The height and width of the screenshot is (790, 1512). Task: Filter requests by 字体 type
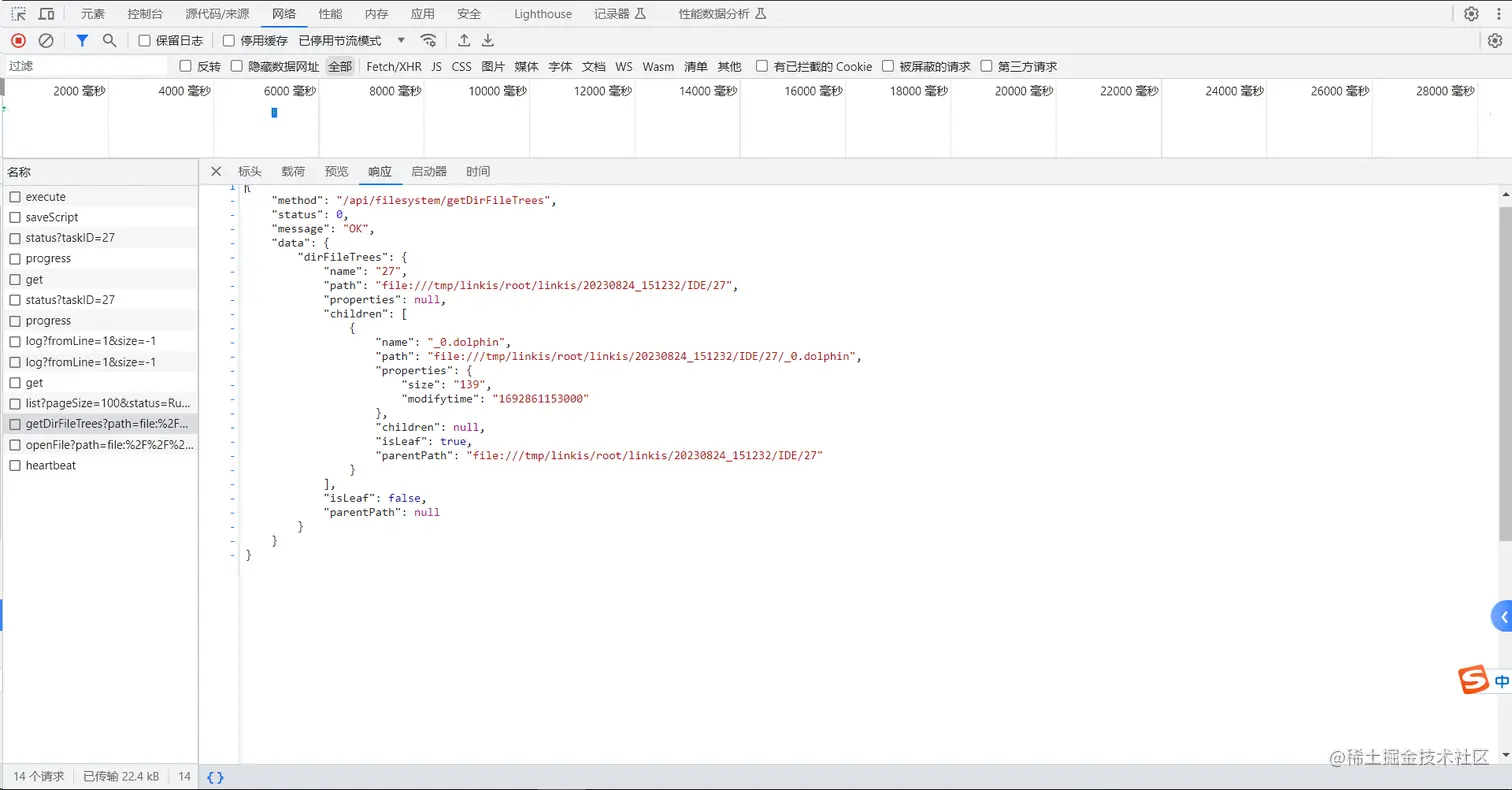(560, 67)
